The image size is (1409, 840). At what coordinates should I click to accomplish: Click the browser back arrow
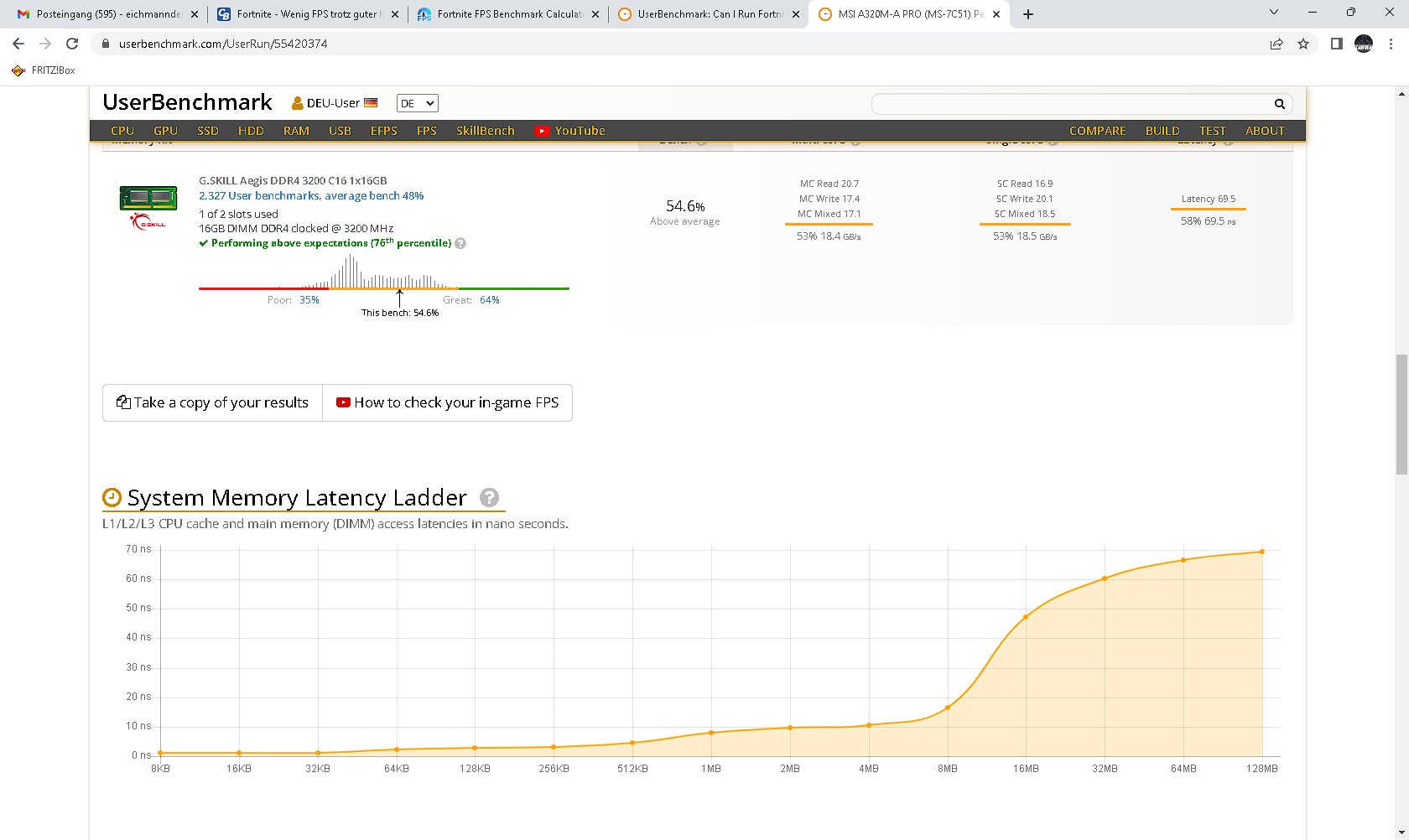click(x=18, y=44)
